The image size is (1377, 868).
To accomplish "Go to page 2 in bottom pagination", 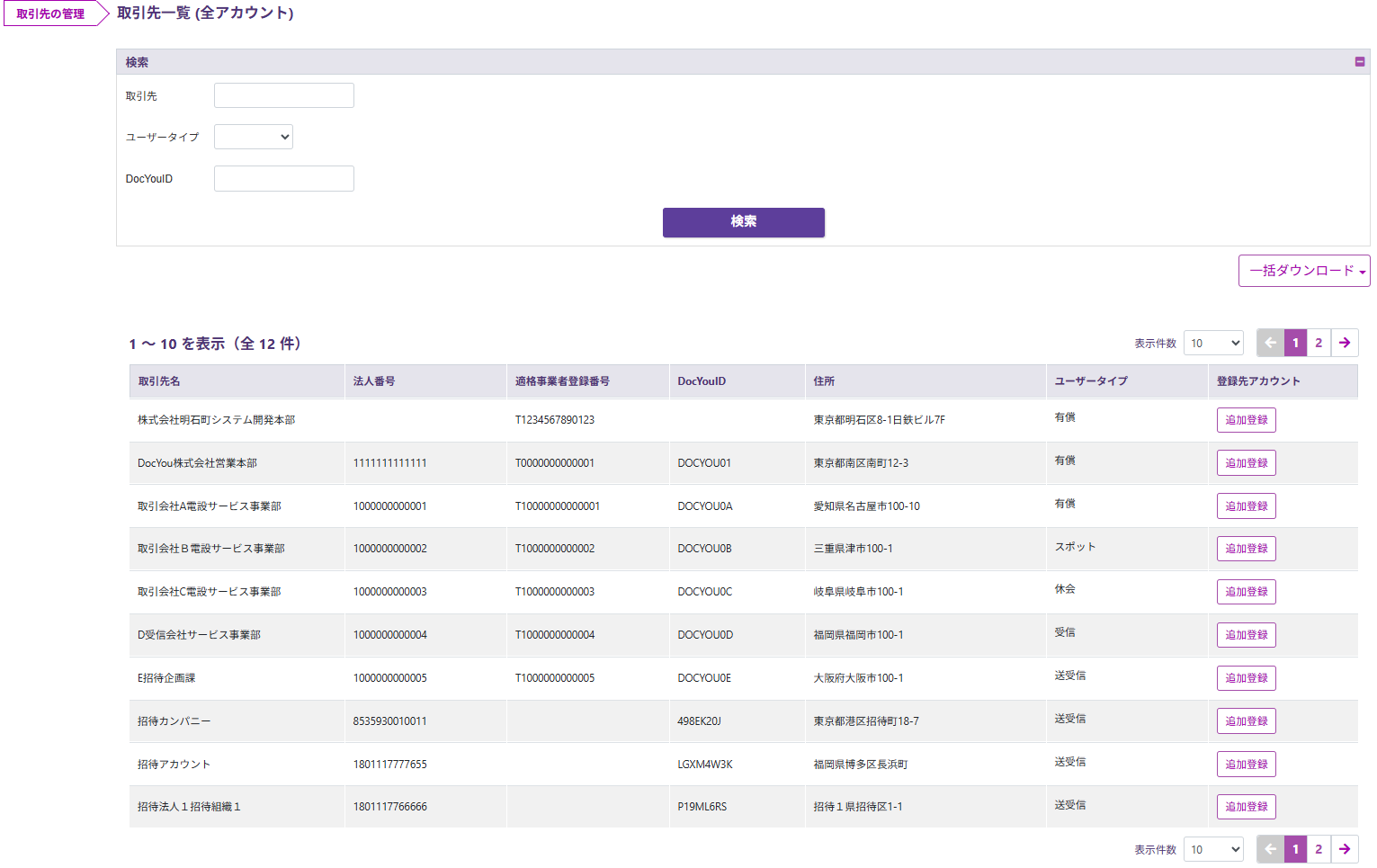I will pos(1319,849).
